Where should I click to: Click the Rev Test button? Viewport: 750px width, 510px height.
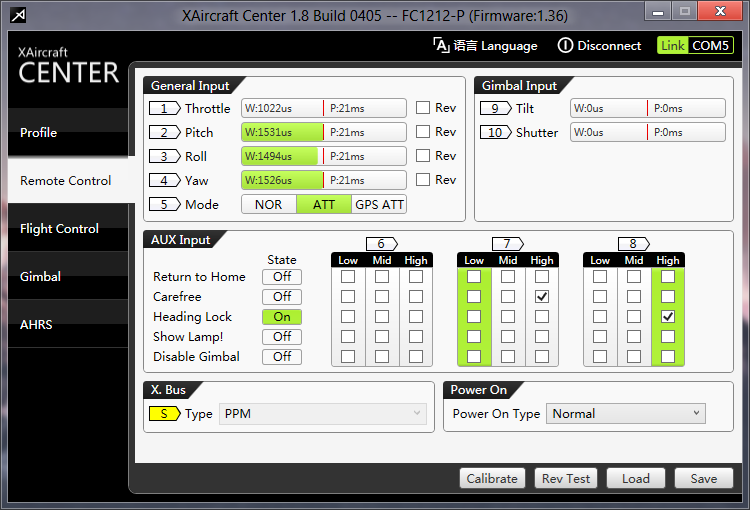click(x=566, y=478)
